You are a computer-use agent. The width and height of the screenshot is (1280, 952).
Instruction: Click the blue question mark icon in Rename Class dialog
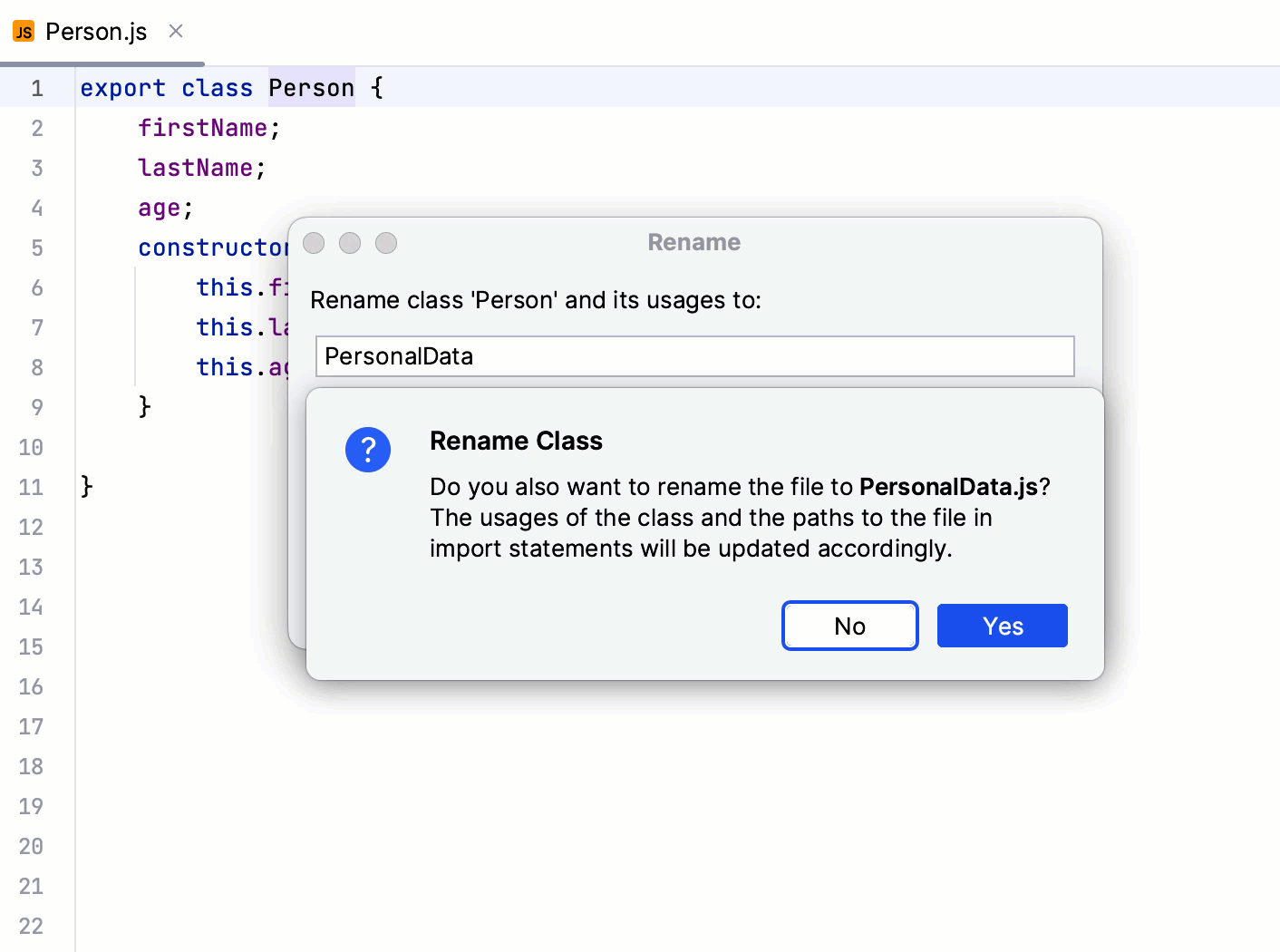click(x=368, y=450)
